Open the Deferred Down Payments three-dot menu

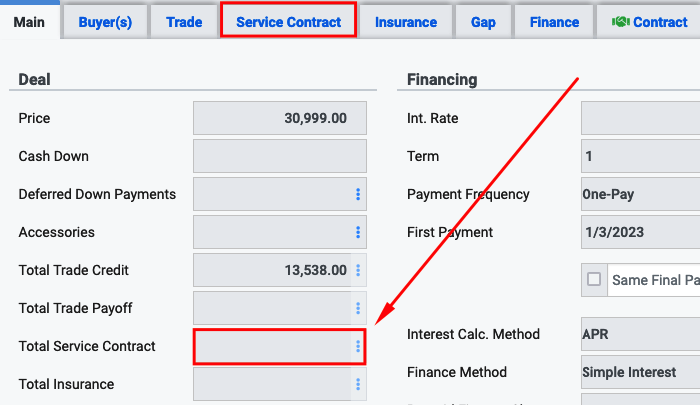tap(358, 194)
